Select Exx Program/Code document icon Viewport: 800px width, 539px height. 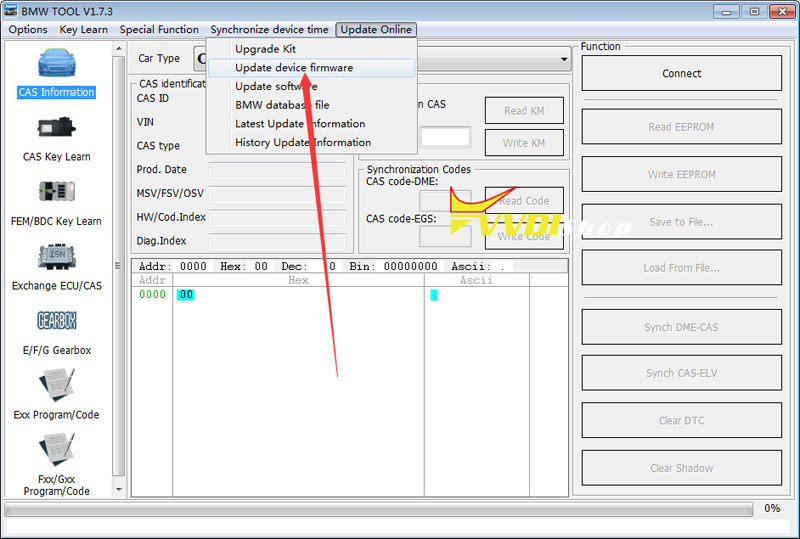(57, 384)
